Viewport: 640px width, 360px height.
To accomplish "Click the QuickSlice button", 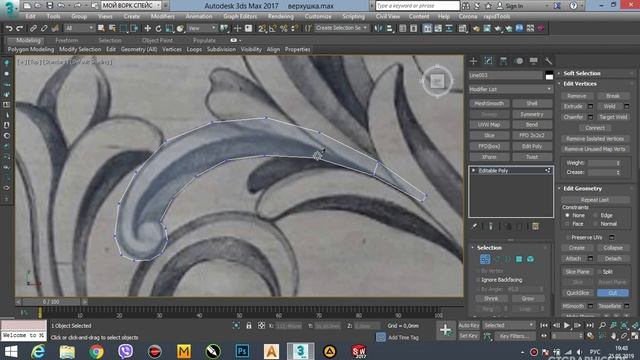I will click(x=578, y=293).
